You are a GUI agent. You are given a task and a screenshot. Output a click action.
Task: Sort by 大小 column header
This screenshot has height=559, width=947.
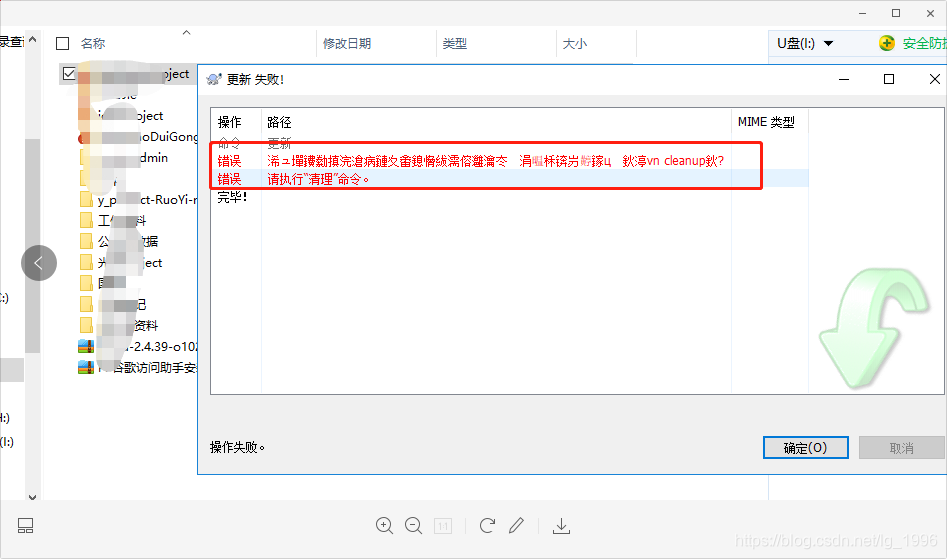(x=574, y=43)
